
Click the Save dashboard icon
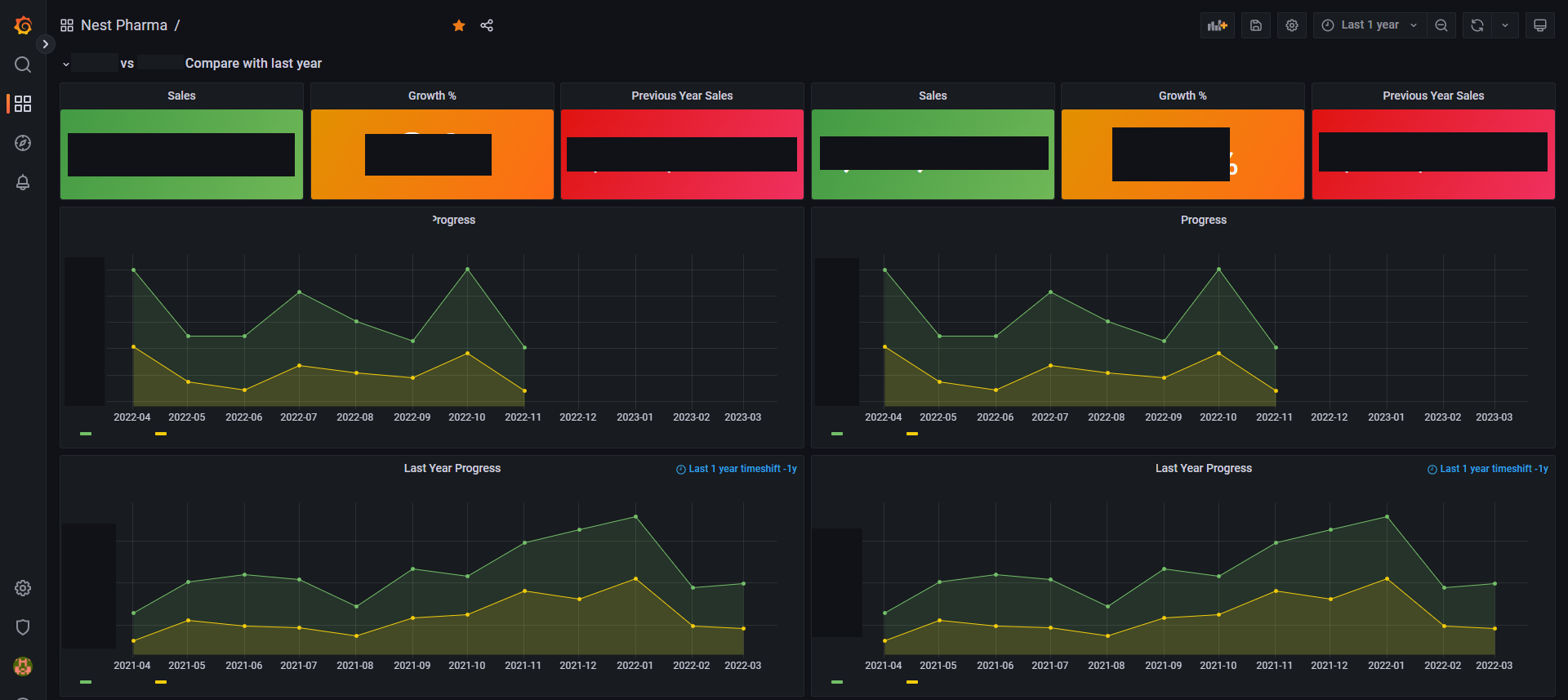click(1256, 25)
